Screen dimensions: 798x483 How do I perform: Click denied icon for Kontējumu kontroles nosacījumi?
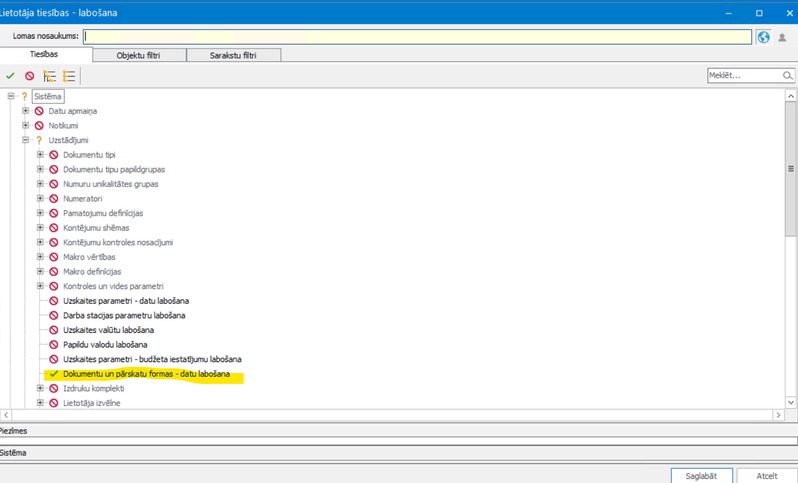pyautogui.click(x=53, y=242)
